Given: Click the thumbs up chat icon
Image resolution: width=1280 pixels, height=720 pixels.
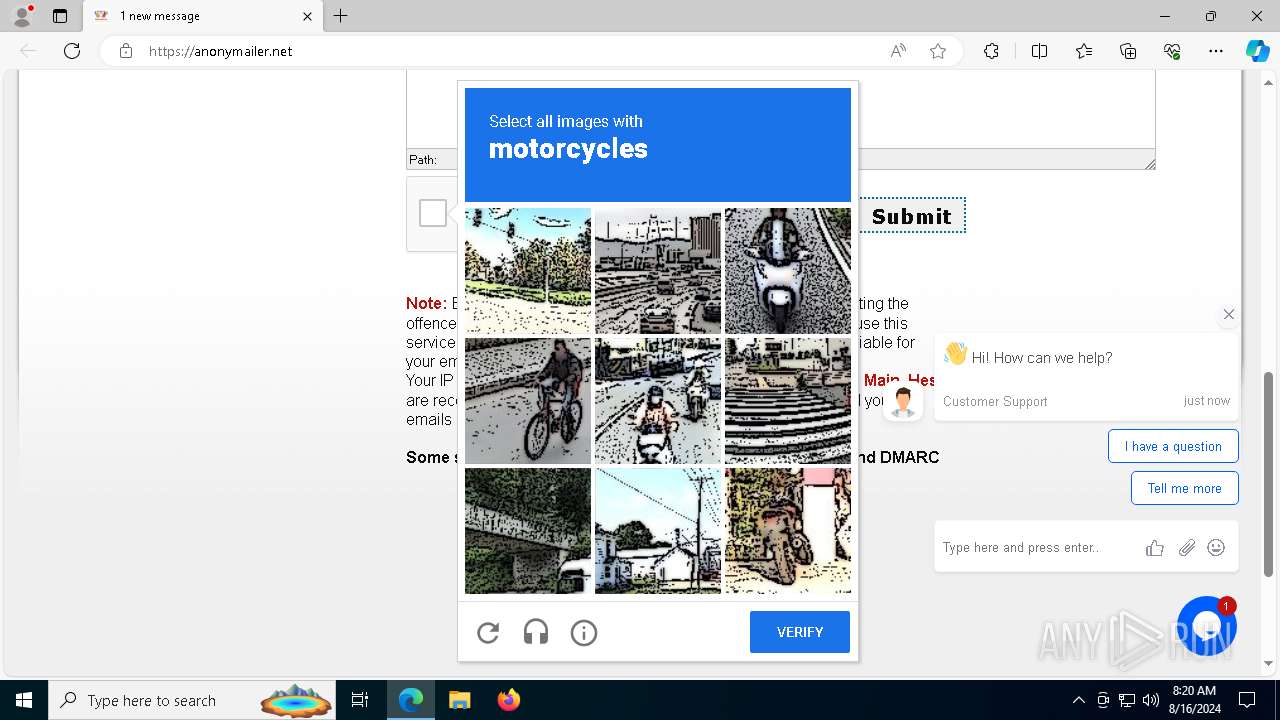Looking at the screenshot, I should [x=1155, y=547].
